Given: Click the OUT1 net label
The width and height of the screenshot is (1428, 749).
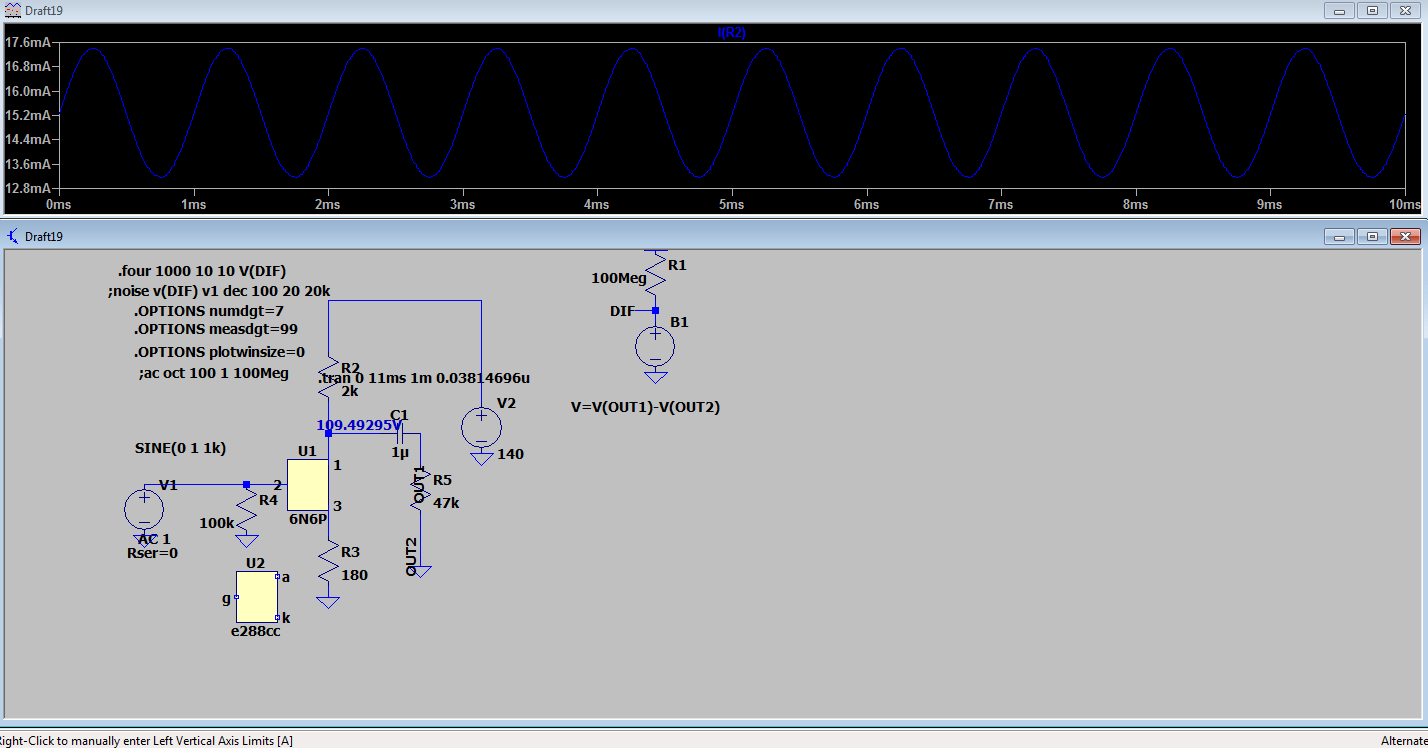Looking at the screenshot, I should click(420, 483).
